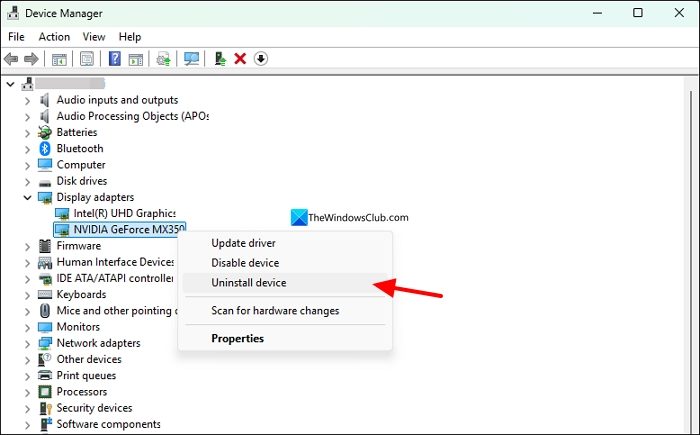This screenshot has width=700, height=435.
Task: Select Network adapters label
Action: click(x=98, y=343)
